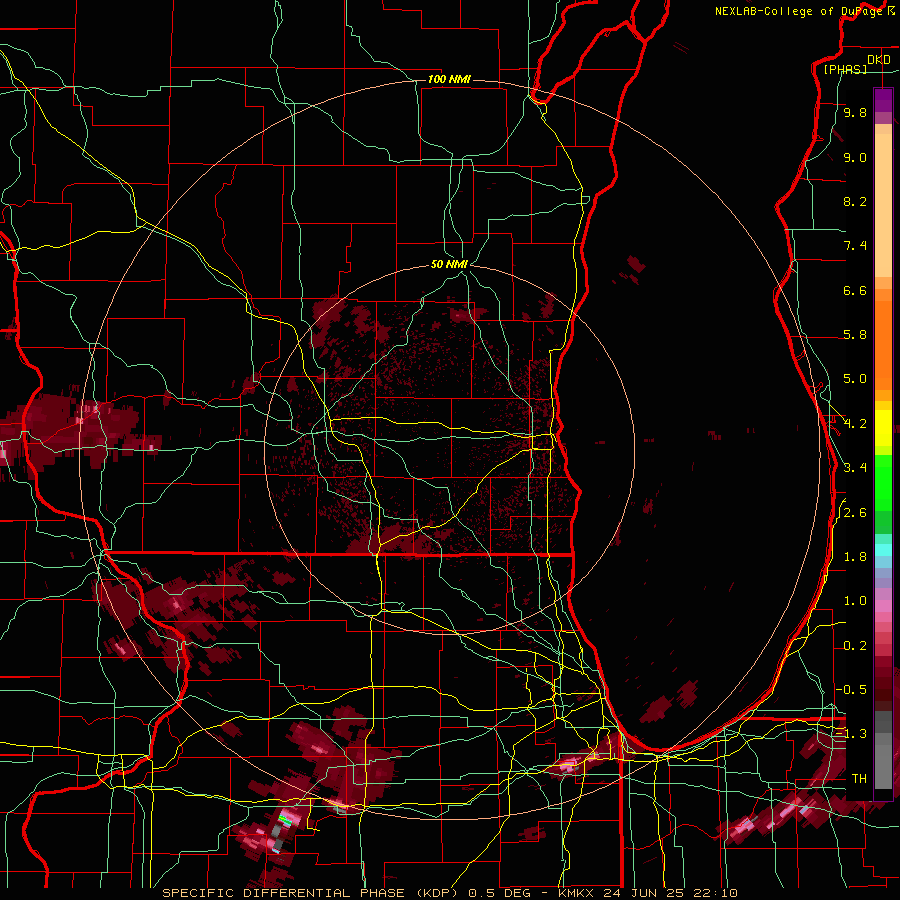Click the 5.8 scale value

pos(855,335)
